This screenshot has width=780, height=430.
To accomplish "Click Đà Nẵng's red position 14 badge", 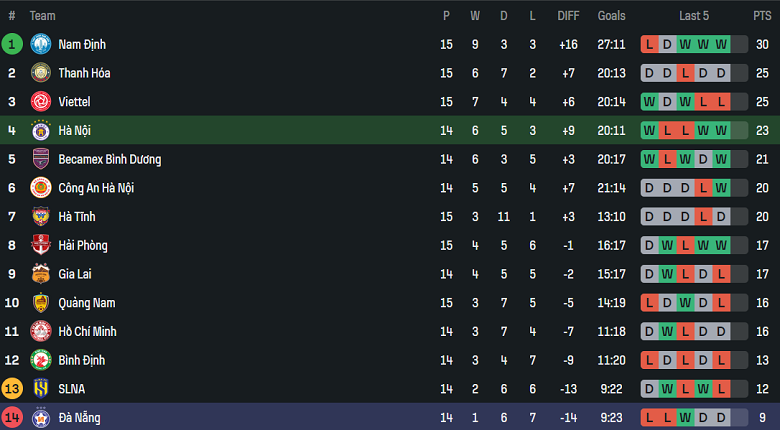I will pos(12,417).
